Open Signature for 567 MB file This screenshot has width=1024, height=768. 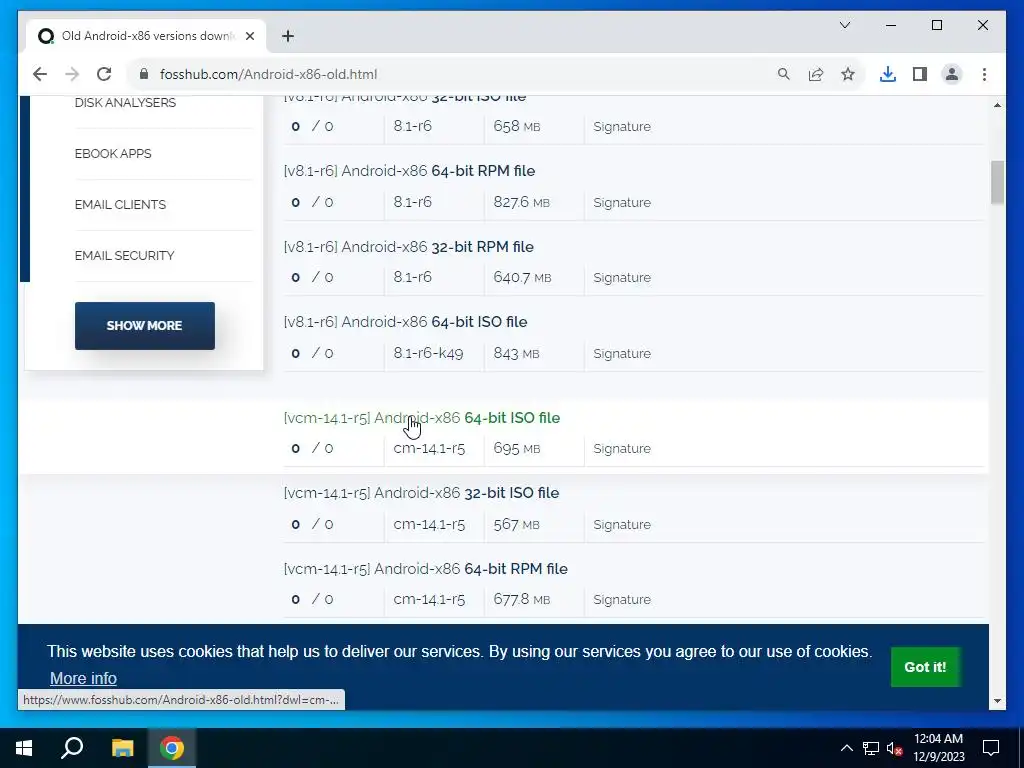pyautogui.click(x=622, y=524)
